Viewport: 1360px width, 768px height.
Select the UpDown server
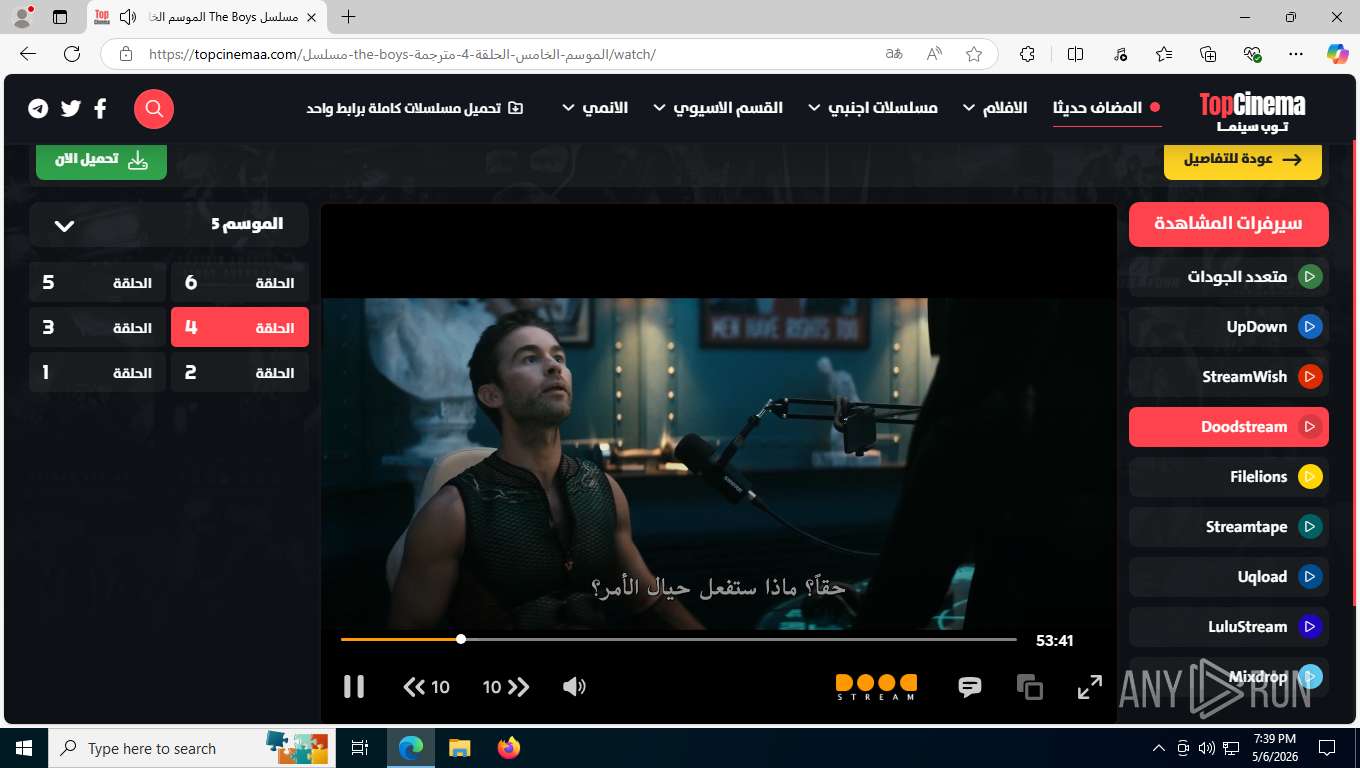pyautogui.click(x=1229, y=327)
